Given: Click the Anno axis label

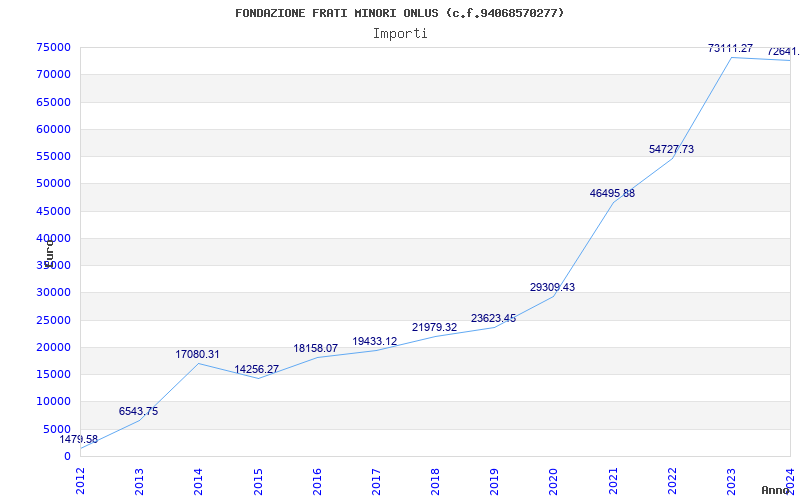Looking at the screenshot, I should point(776,490).
